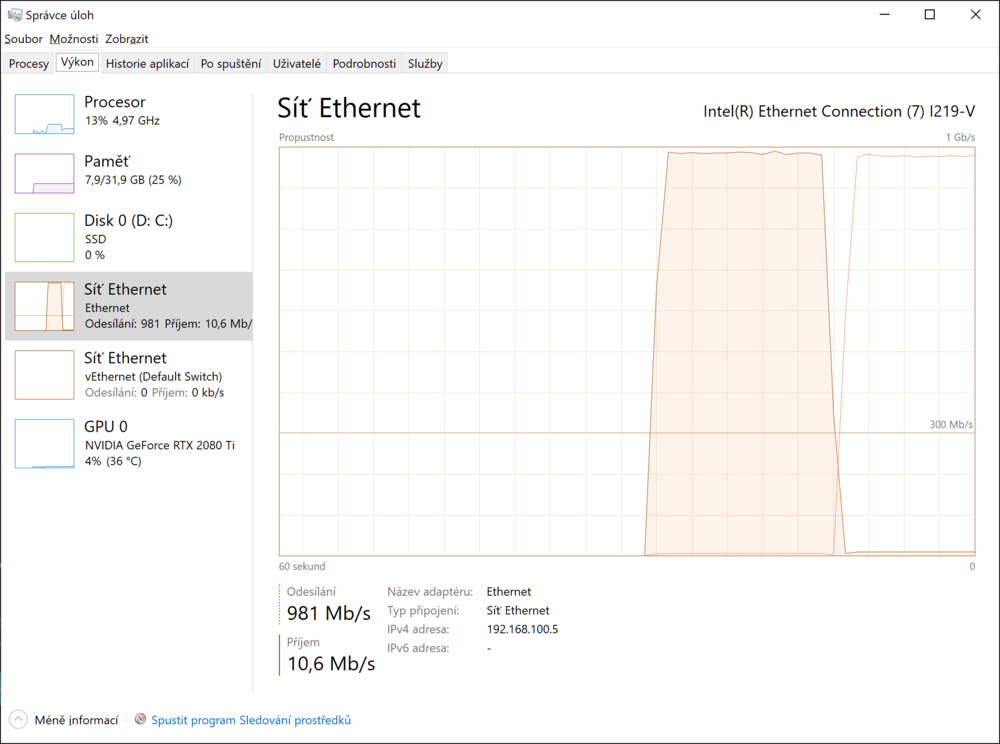This screenshot has width=1000, height=744.
Task: Maximize the Správce úloh window
Action: coord(930,14)
